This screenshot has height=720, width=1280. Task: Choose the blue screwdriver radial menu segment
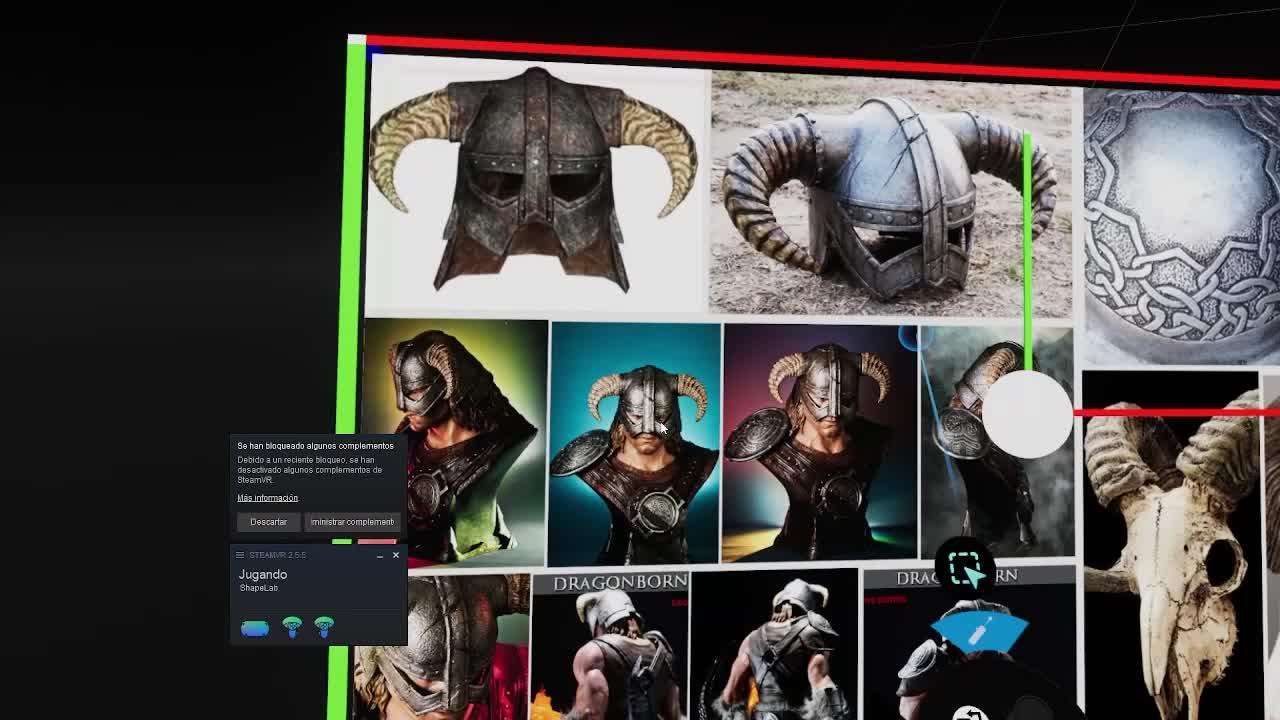(980, 633)
